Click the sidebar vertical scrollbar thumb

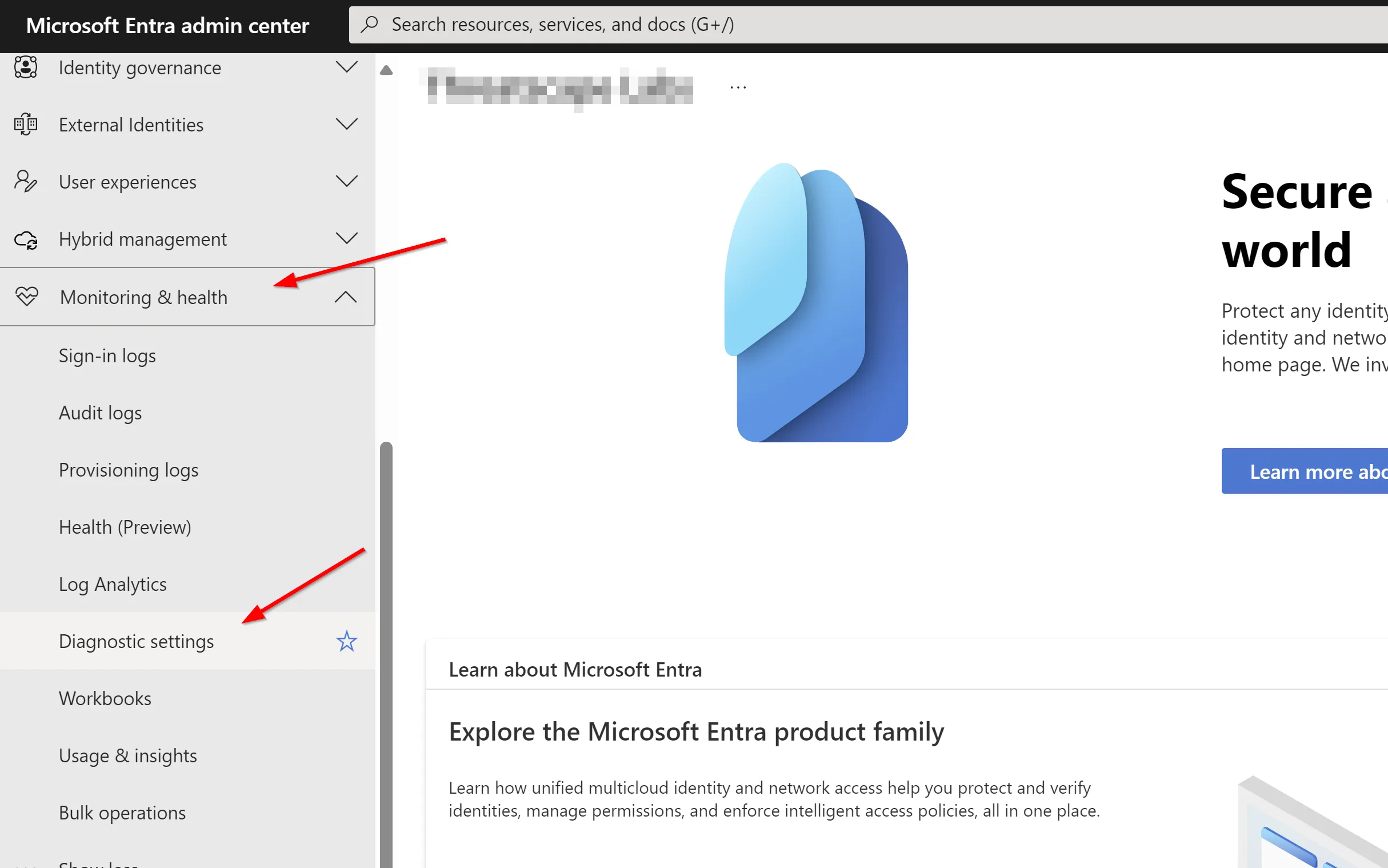coord(386,654)
